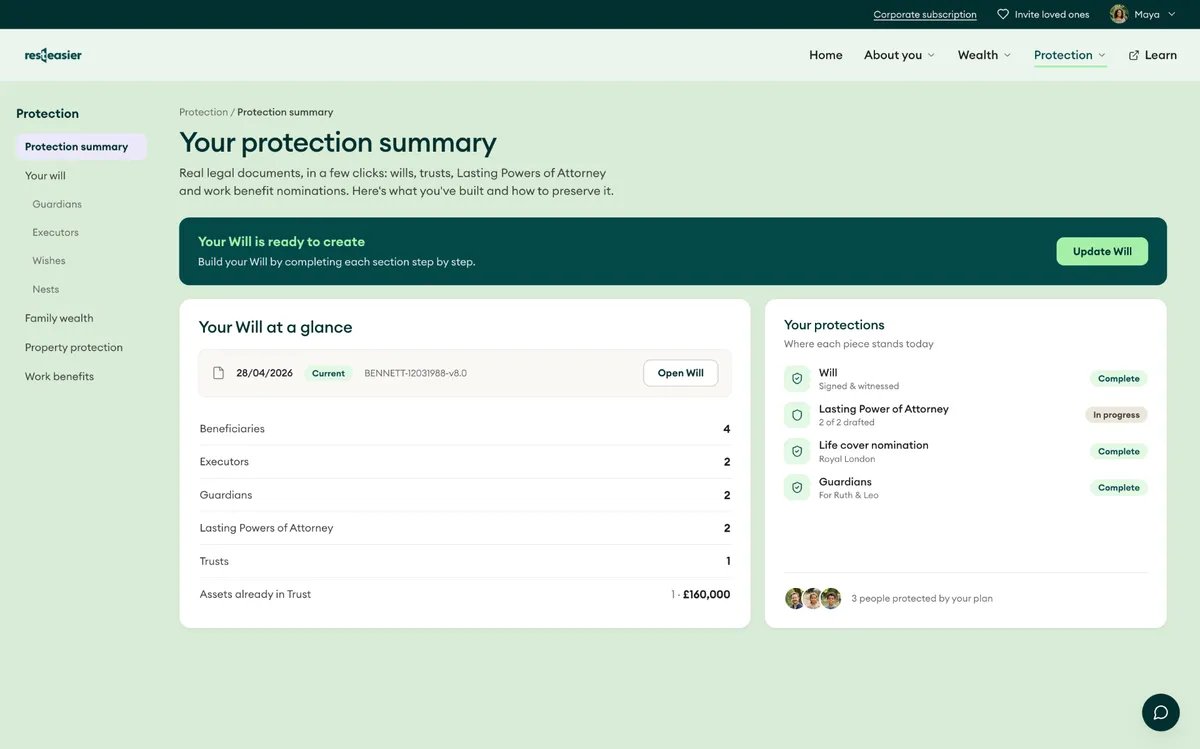Click the Trusts row

[465, 561]
